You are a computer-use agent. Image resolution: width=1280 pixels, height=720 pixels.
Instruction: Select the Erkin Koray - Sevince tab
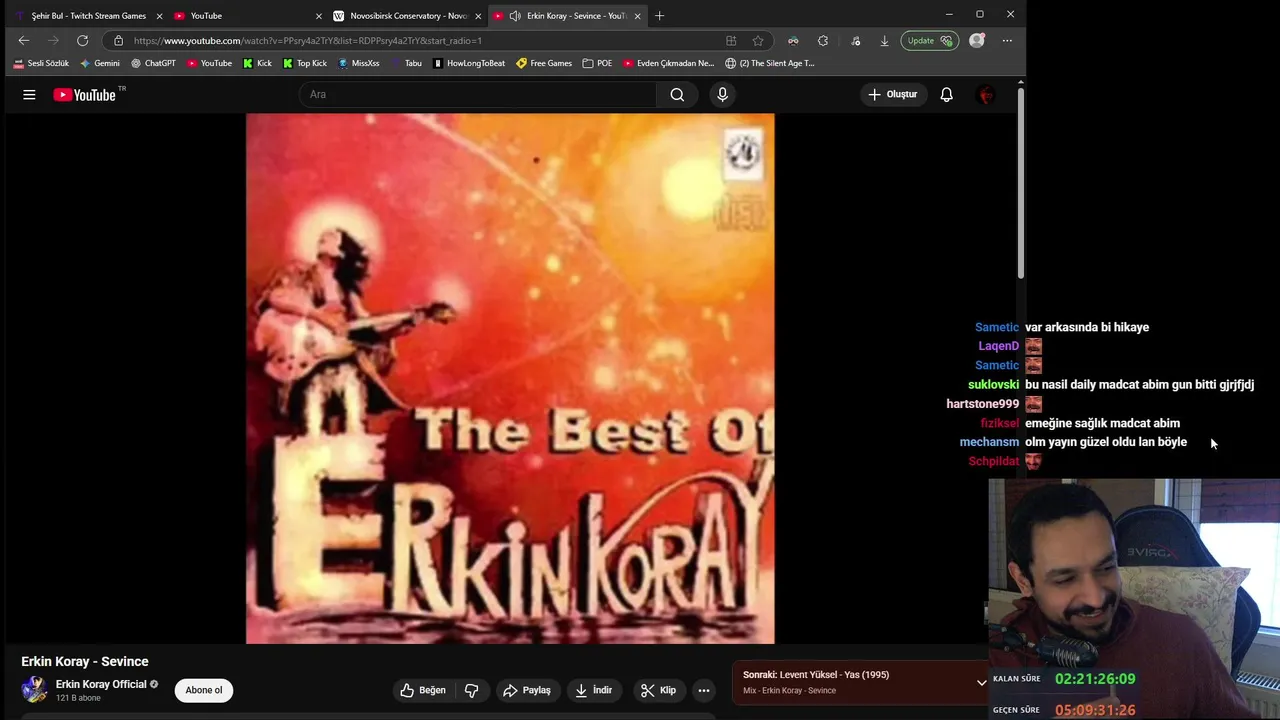[x=567, y=16]
